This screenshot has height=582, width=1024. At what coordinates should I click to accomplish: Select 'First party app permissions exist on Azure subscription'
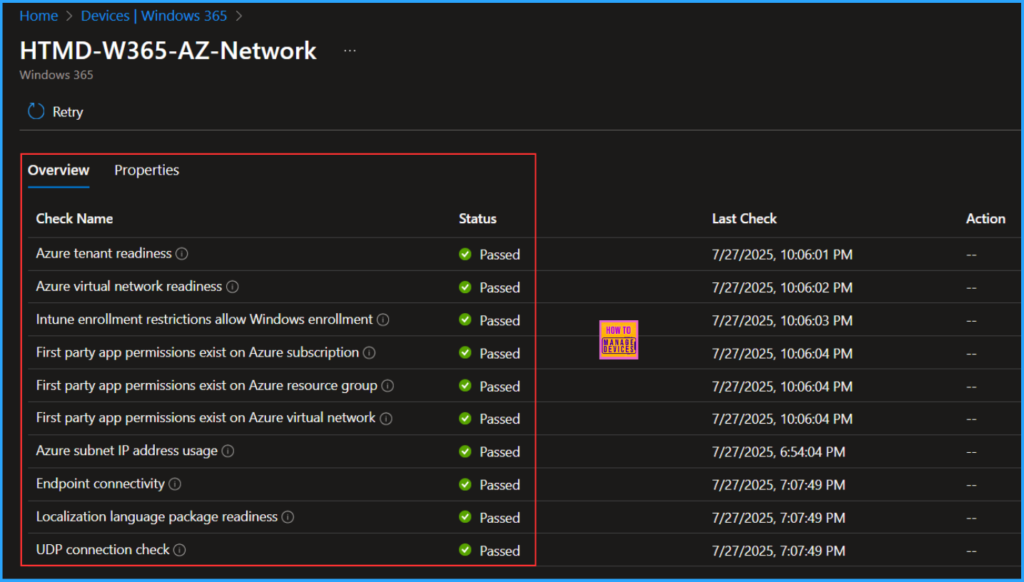(197, 353)
